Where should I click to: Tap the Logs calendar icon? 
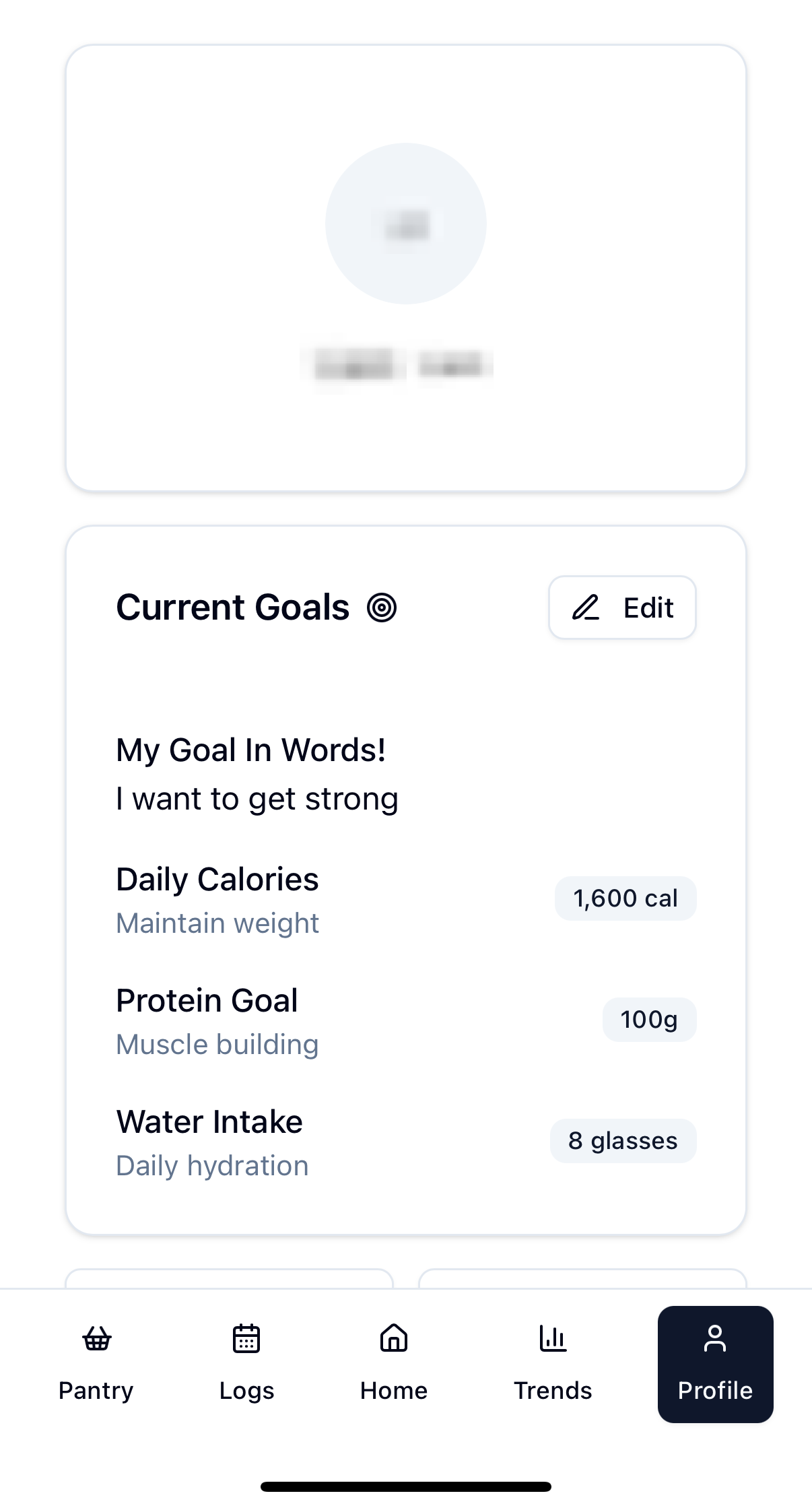(x=246, y=1338)
